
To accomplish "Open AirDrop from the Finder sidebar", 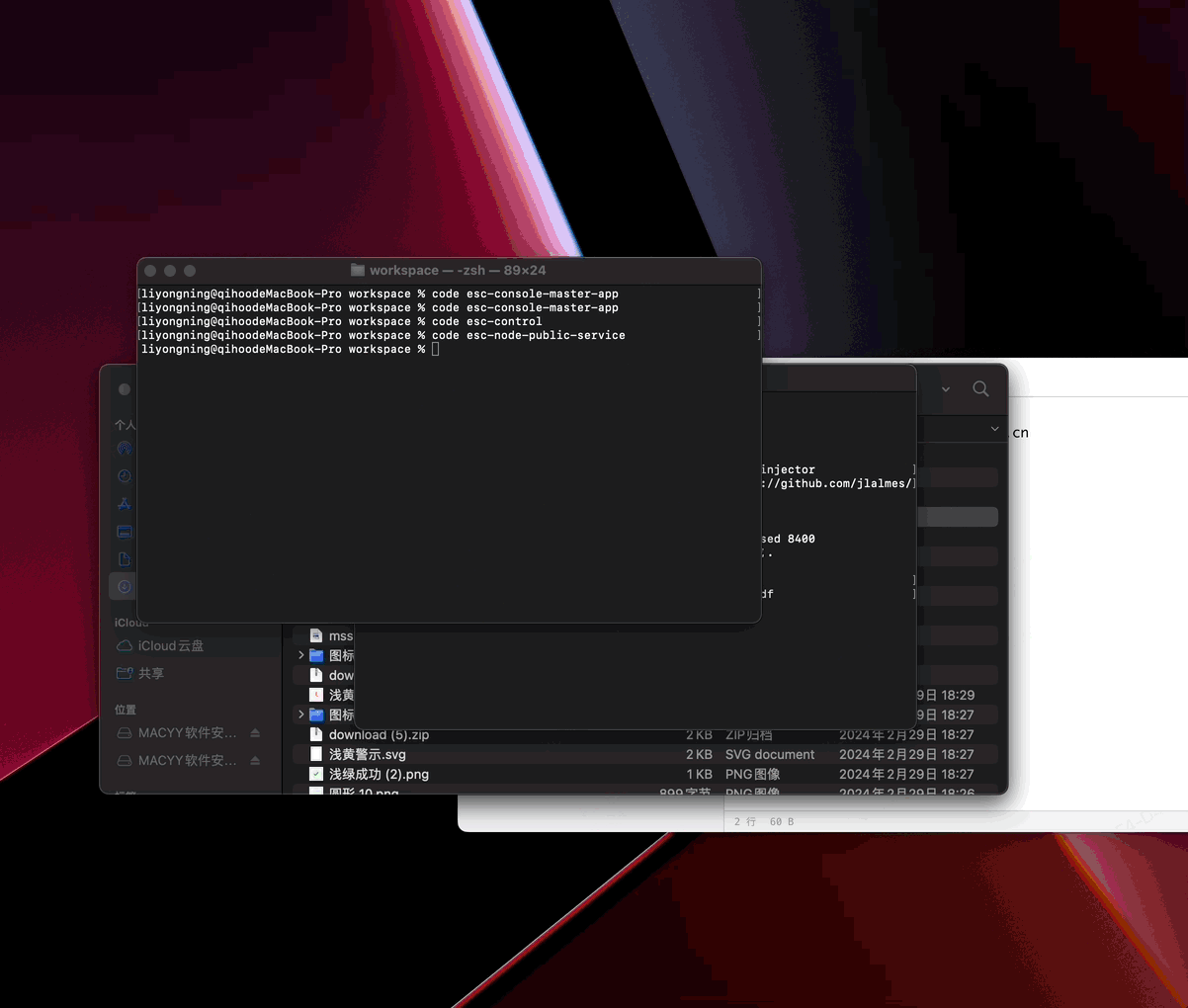I will coord(124,448).
